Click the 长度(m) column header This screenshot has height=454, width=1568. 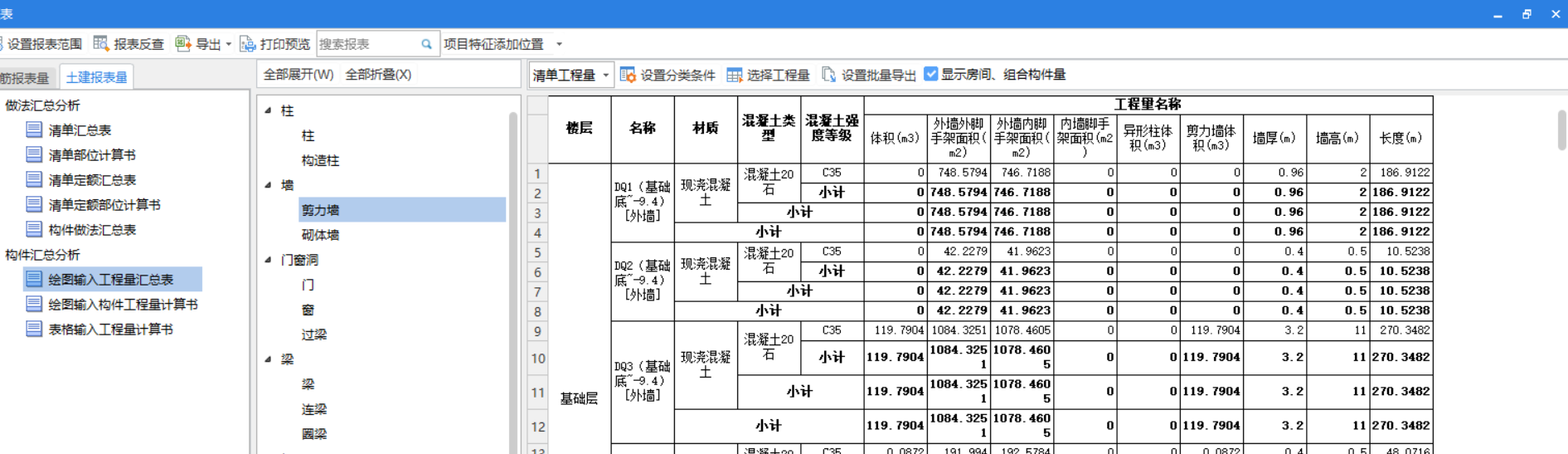(1401, 138)
